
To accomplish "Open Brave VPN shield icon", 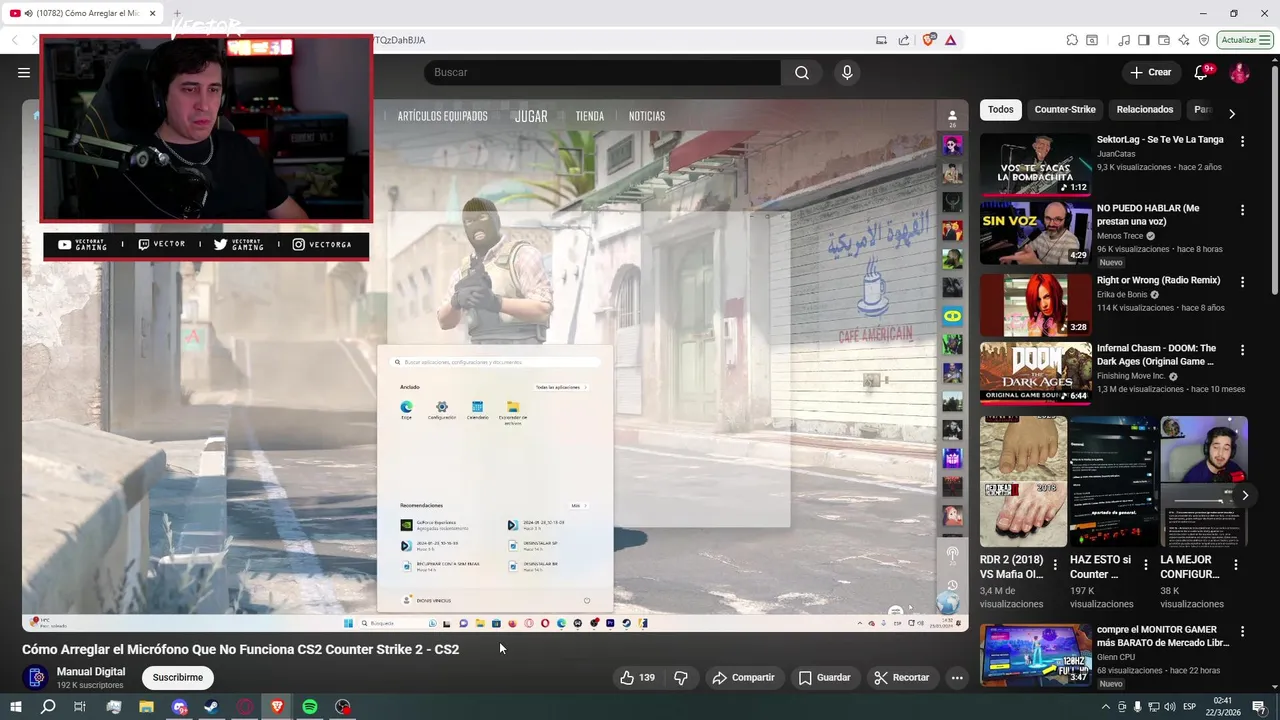I will 1204,40.
